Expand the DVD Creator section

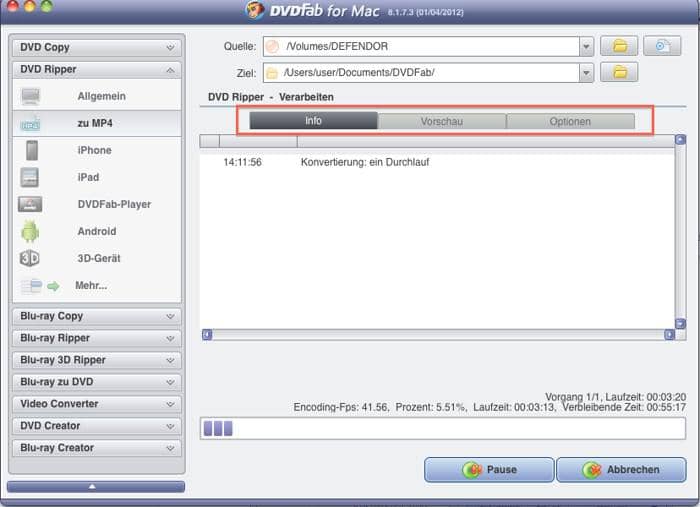tap(97, 426)
